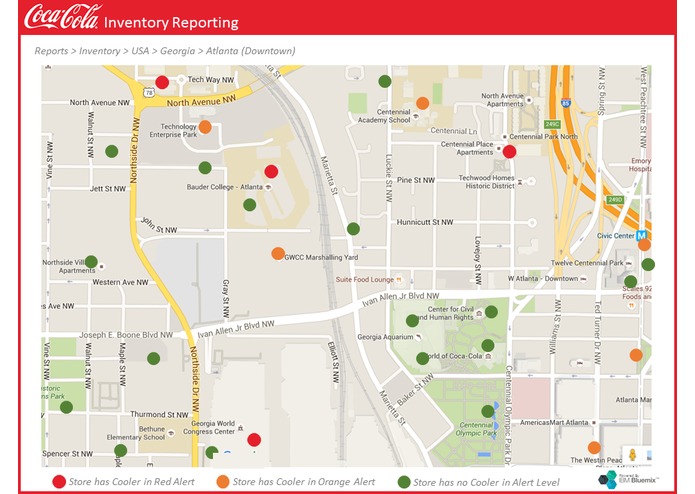Viewport: 695px width, 494px height.
Task: Click the red marker above Bauder College
Action: coord(271,171)
